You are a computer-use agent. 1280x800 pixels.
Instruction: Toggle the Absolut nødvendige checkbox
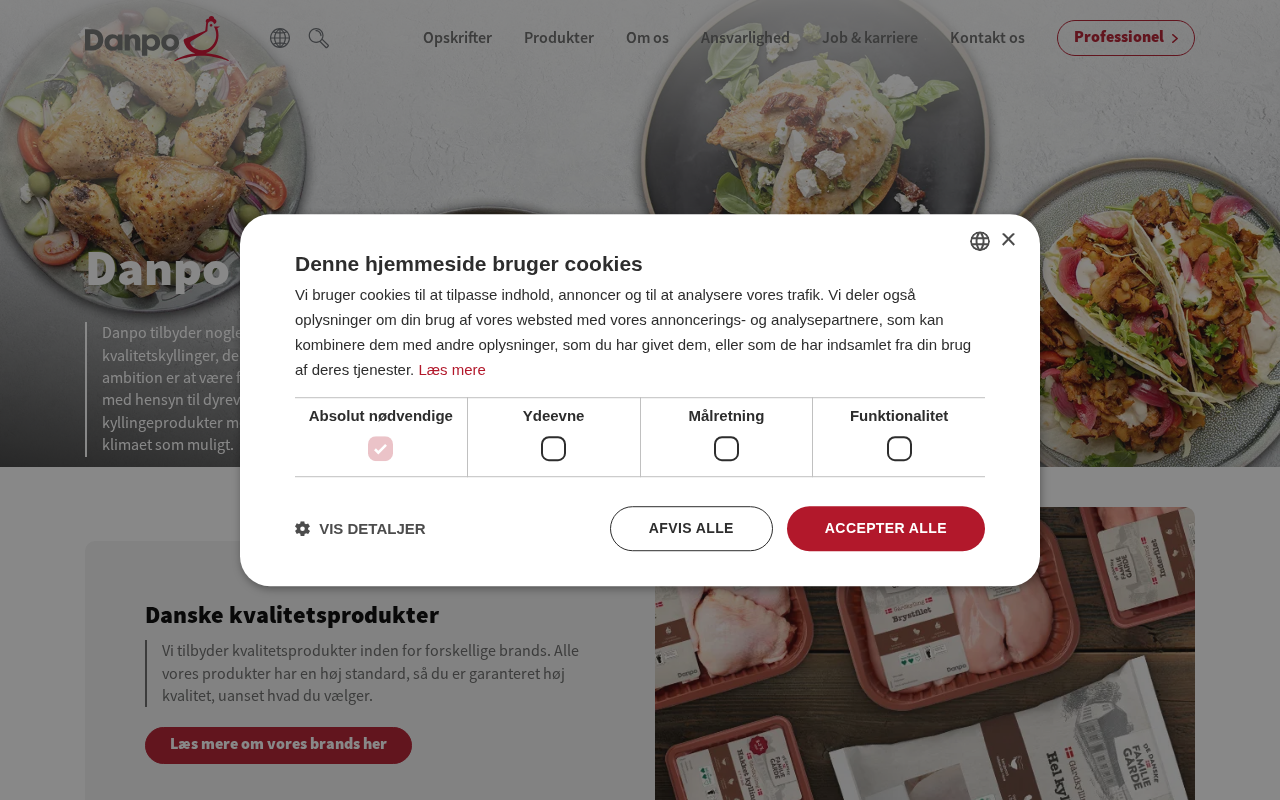click(x=380, y=449)
